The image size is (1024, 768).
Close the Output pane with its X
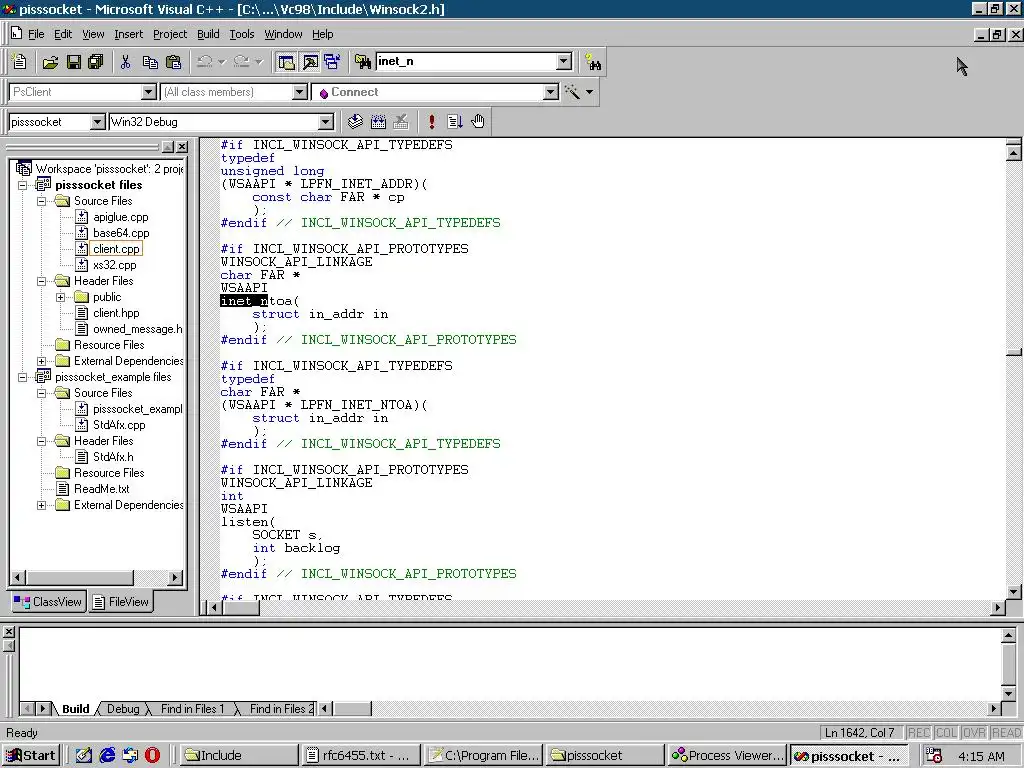point(9,632)
